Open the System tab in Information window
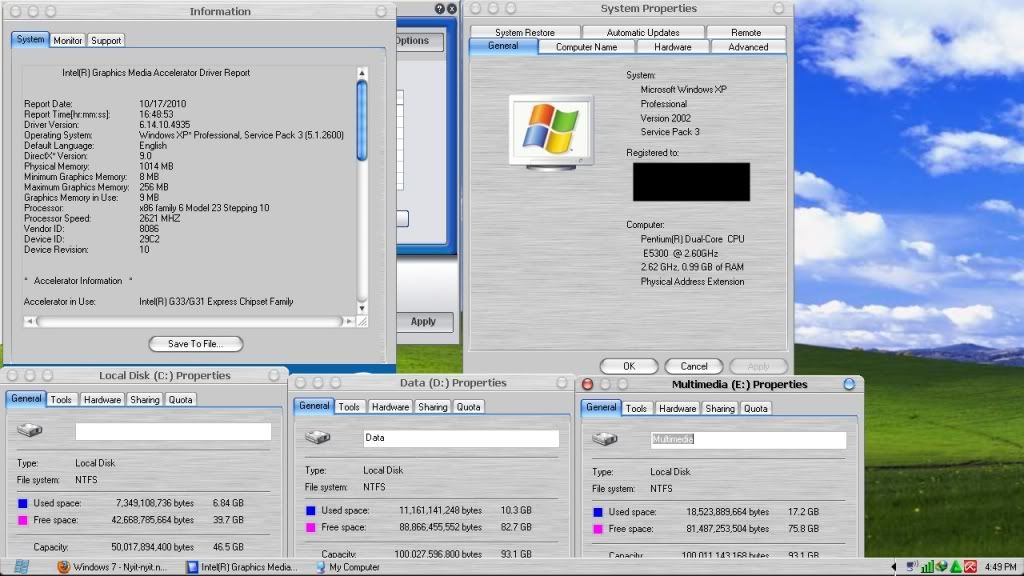 click(30, 39)
